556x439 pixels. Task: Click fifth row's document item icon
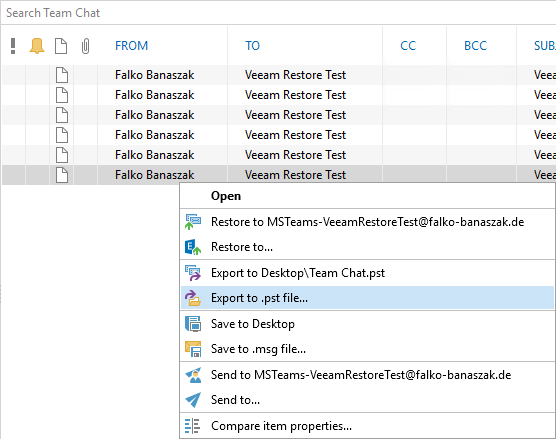(x=62, y=155)
